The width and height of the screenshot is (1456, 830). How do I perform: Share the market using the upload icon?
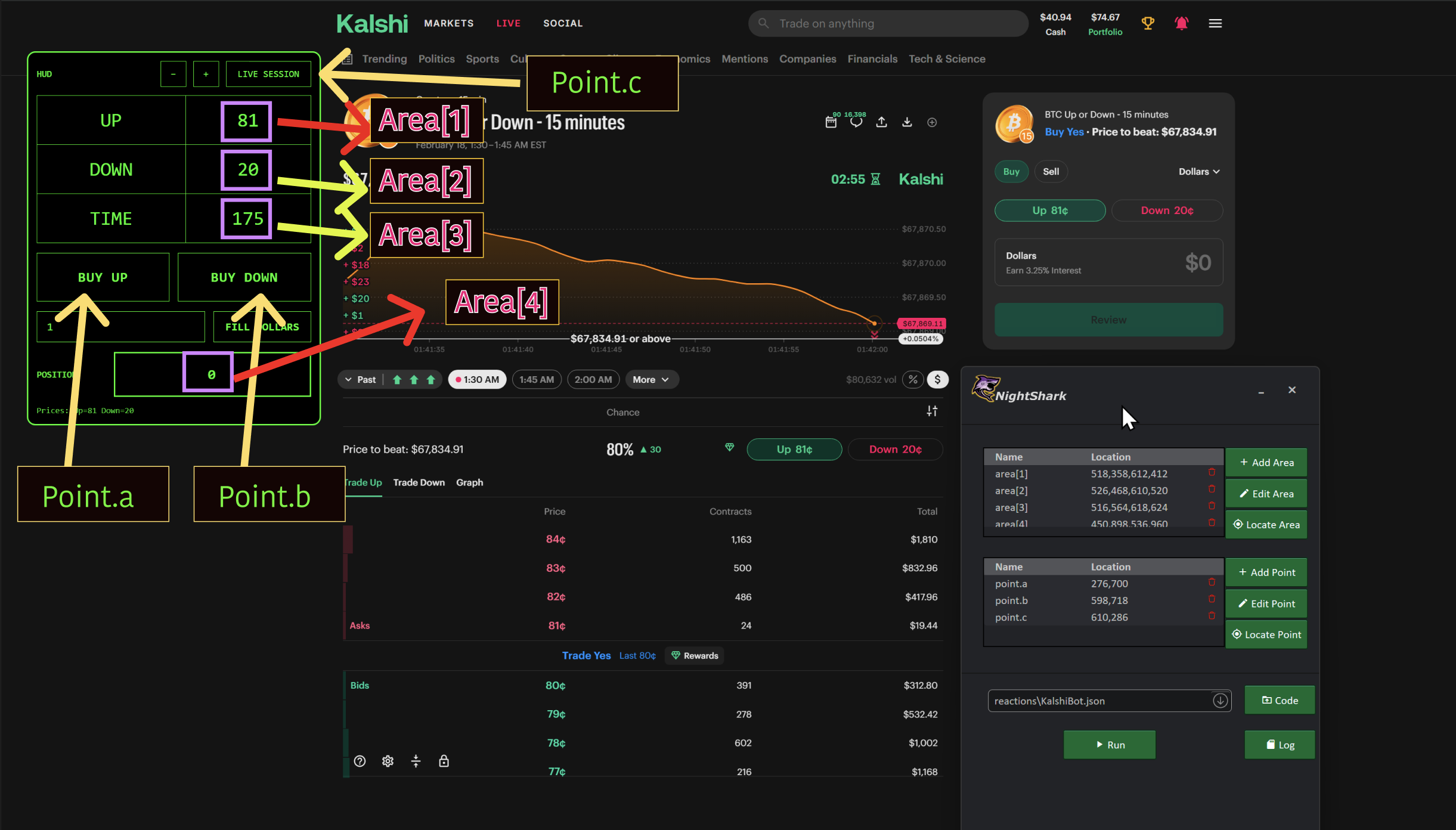[882, 122]
